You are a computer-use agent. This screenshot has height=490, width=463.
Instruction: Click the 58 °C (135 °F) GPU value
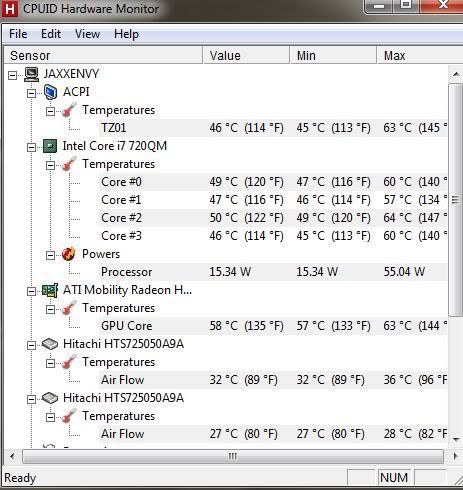[x=247, y=326]
